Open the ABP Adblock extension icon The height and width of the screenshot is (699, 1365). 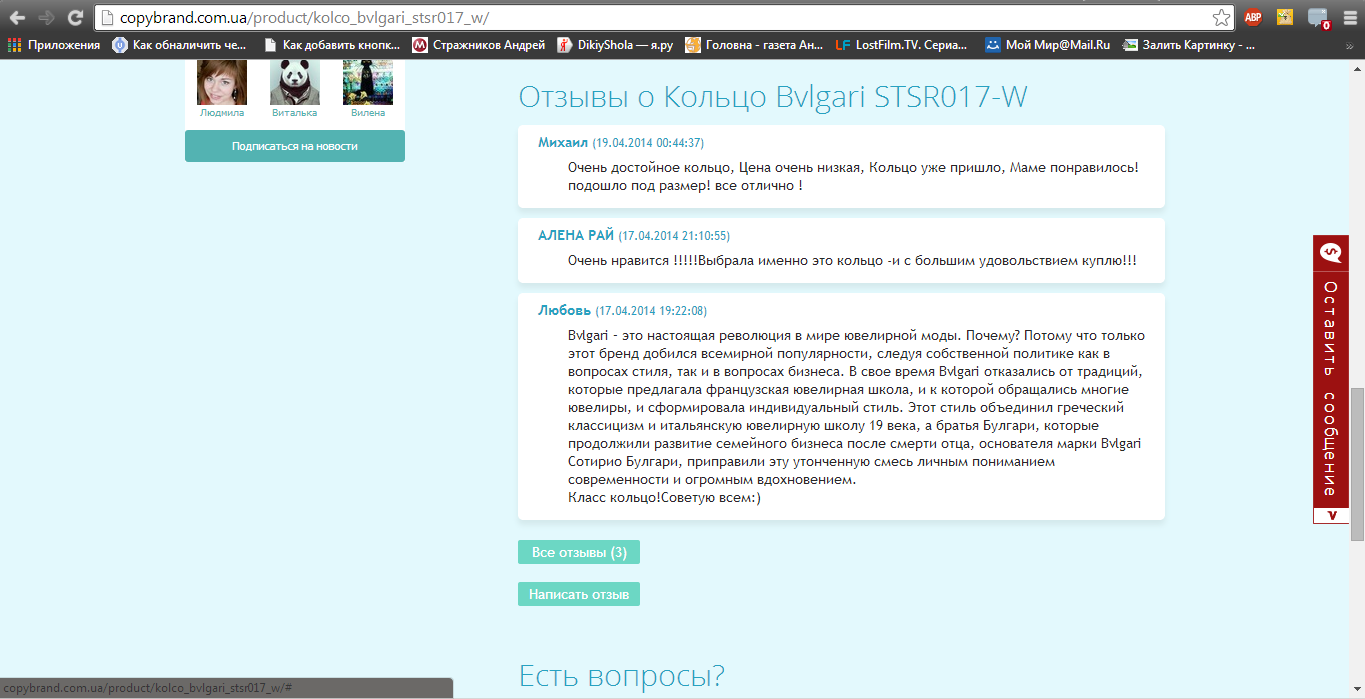1253,17
